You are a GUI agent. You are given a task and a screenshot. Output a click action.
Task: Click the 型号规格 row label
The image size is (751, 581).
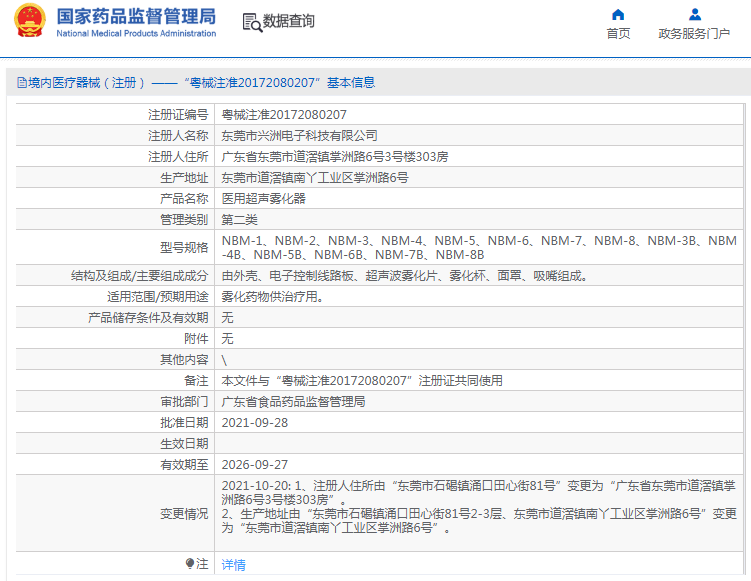pyautogui.click(x=184, y=248)
